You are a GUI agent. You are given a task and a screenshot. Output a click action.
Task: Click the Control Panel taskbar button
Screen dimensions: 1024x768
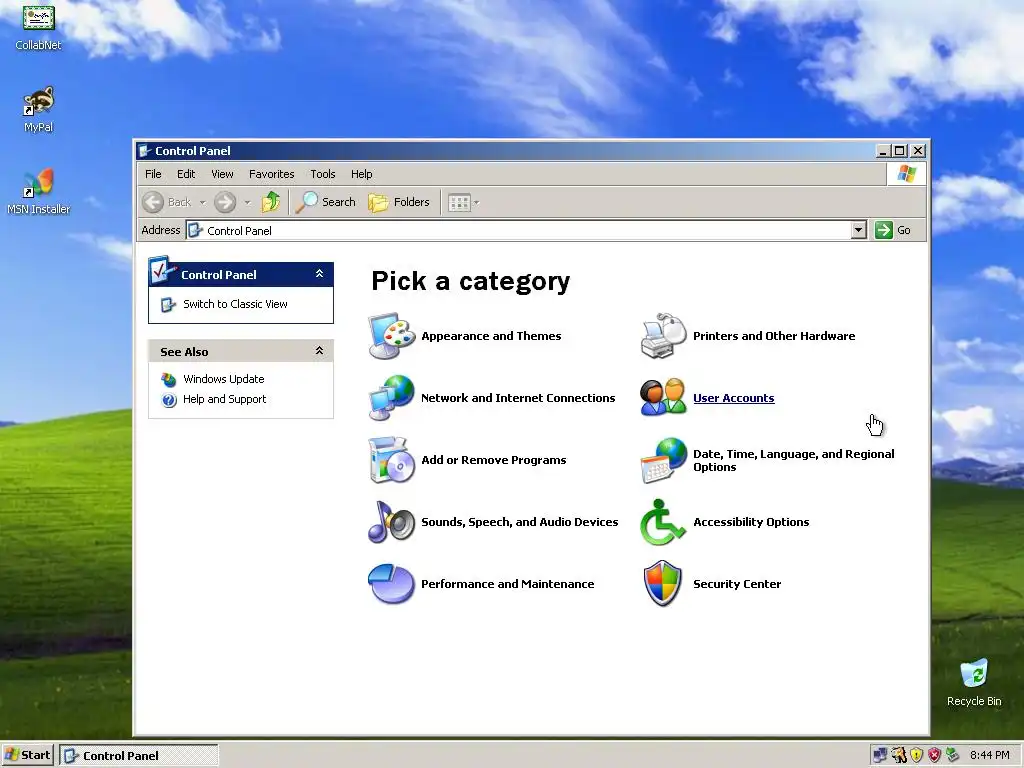(x=138, y=755)
